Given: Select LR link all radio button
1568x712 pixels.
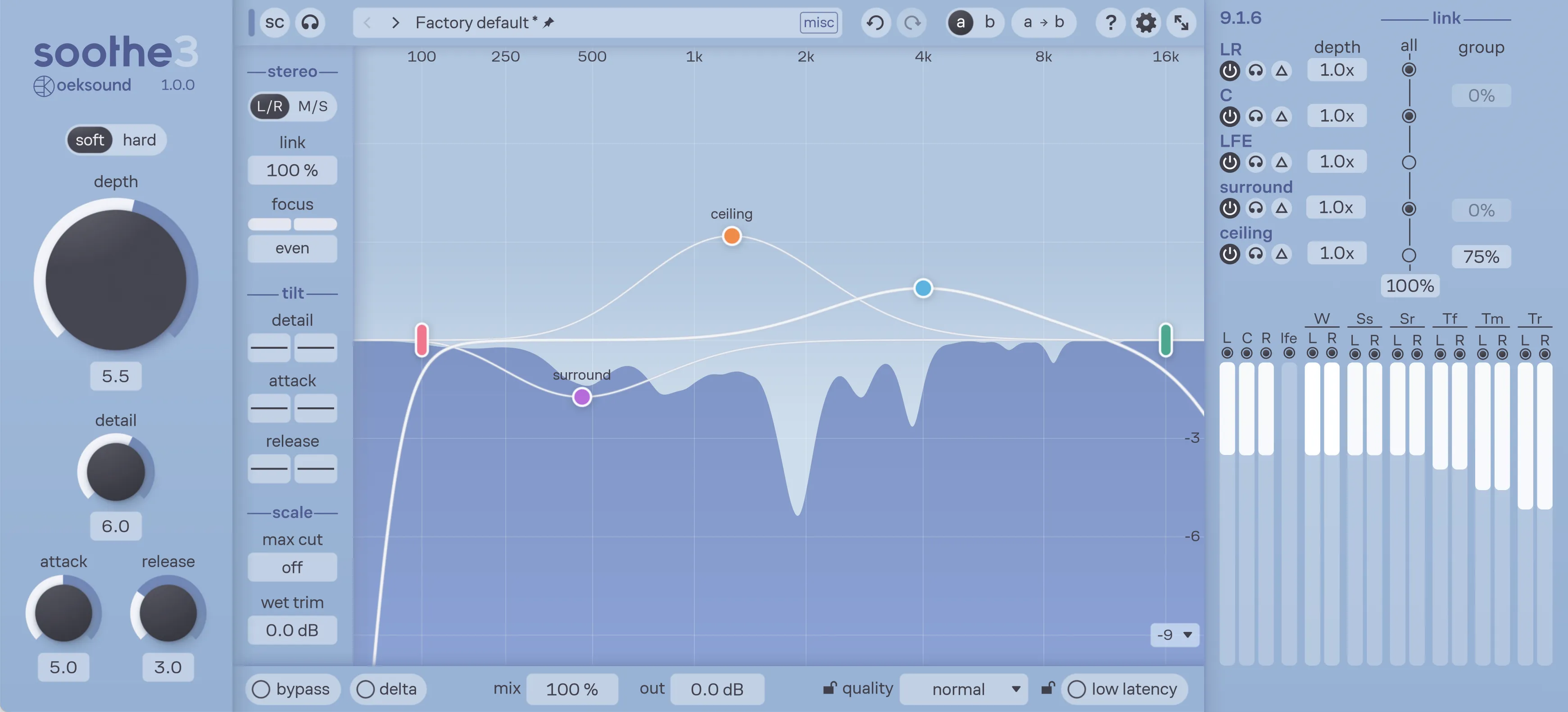Looking at the screenshot, I should (x=1409, y=70).
